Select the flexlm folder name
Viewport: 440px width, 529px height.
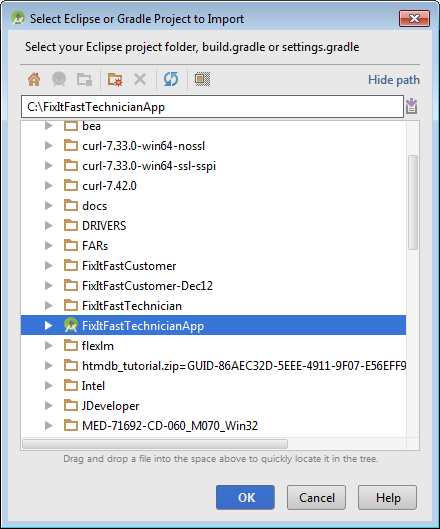(98, 346)
